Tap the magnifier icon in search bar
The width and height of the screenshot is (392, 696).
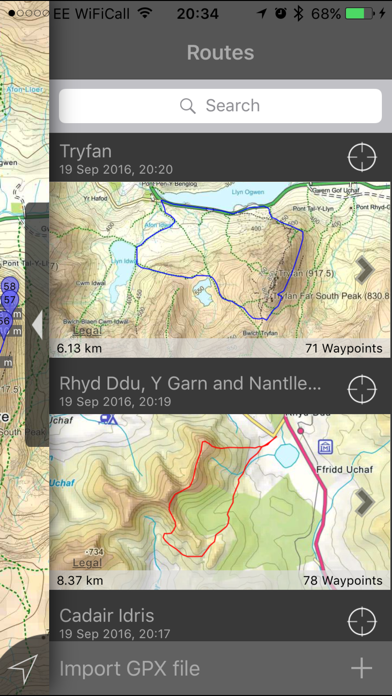tap(187, 106)
